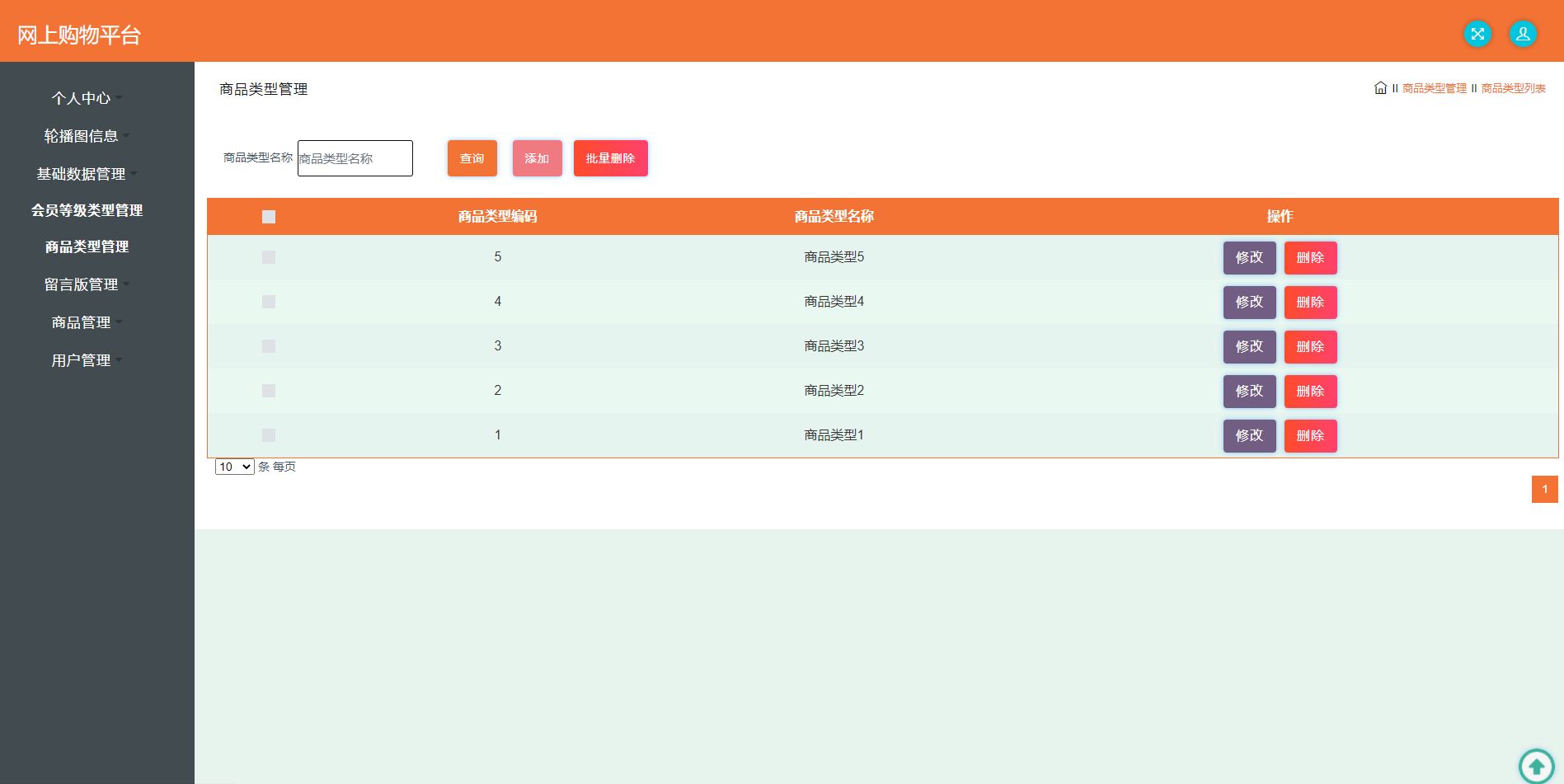
Task: Open the rows-per-page dropdown showing 10
Action: point(234,467)
